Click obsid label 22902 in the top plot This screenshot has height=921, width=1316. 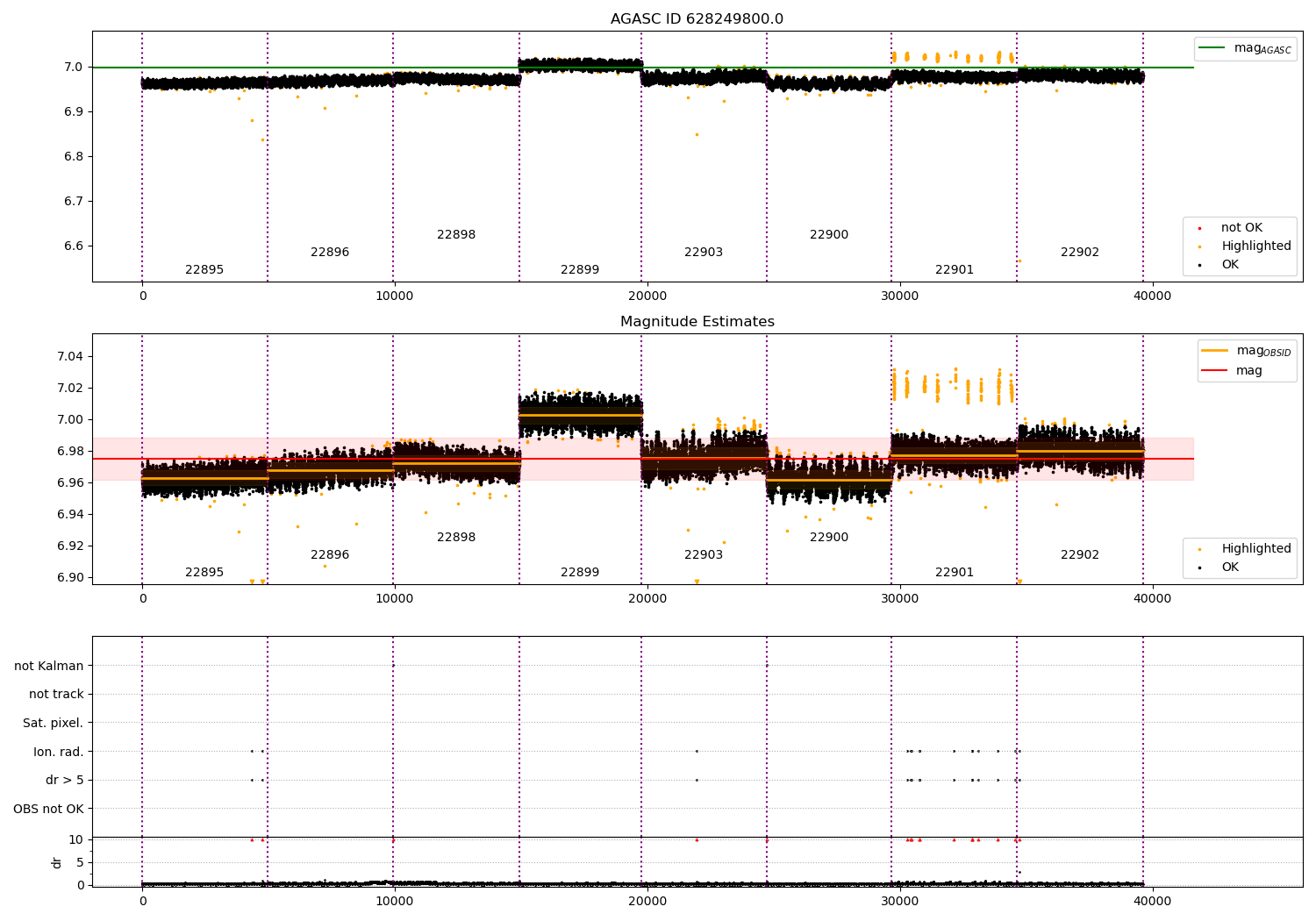[x=1080, y=253]
